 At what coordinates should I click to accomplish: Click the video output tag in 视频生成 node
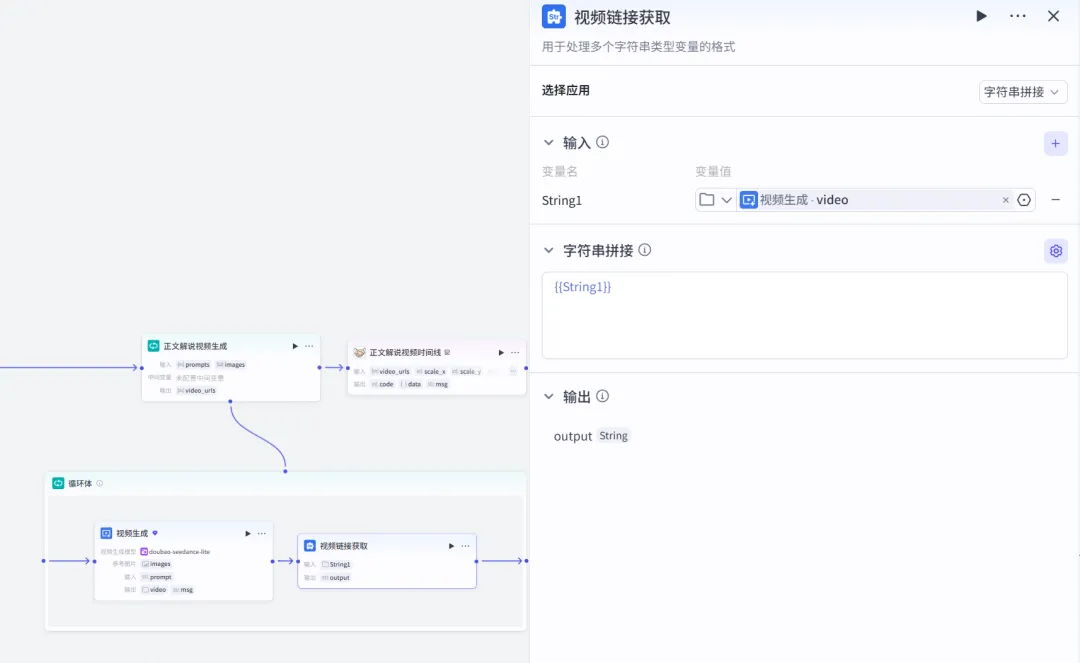[x=154, y=590]
